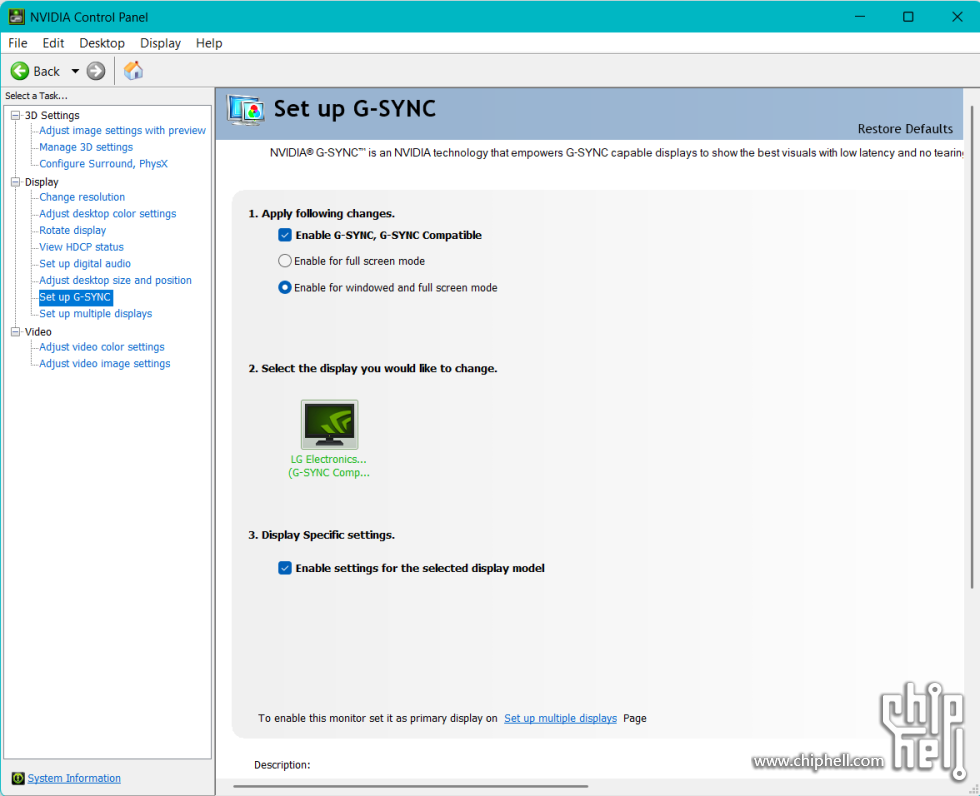Go to the Home page icon
980x796 pixels.
click(133, 71)
